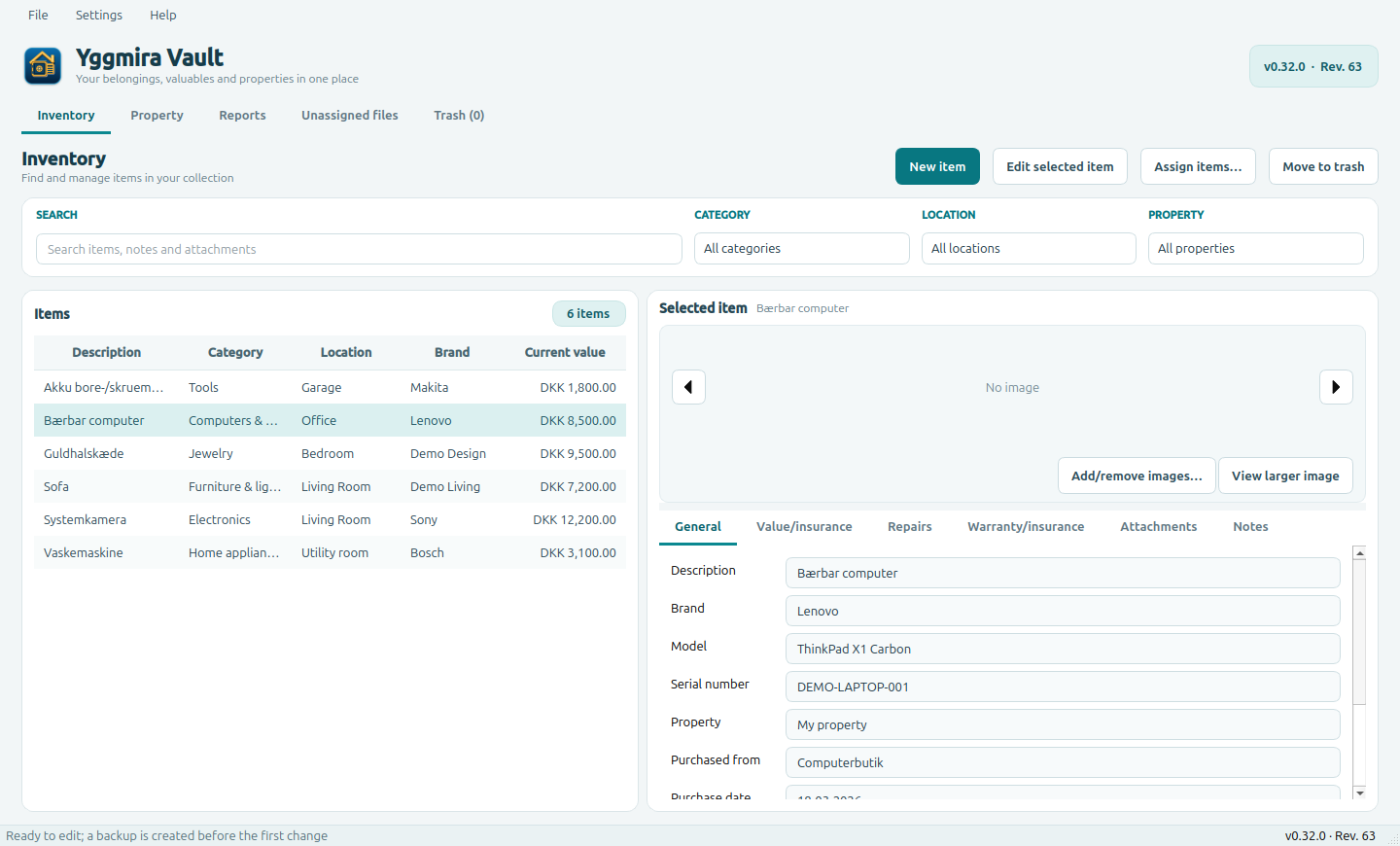Click details scrollbar up arrow
Screen dimensions: 1400x846
pyautogui.click(x=1359, y=553)
